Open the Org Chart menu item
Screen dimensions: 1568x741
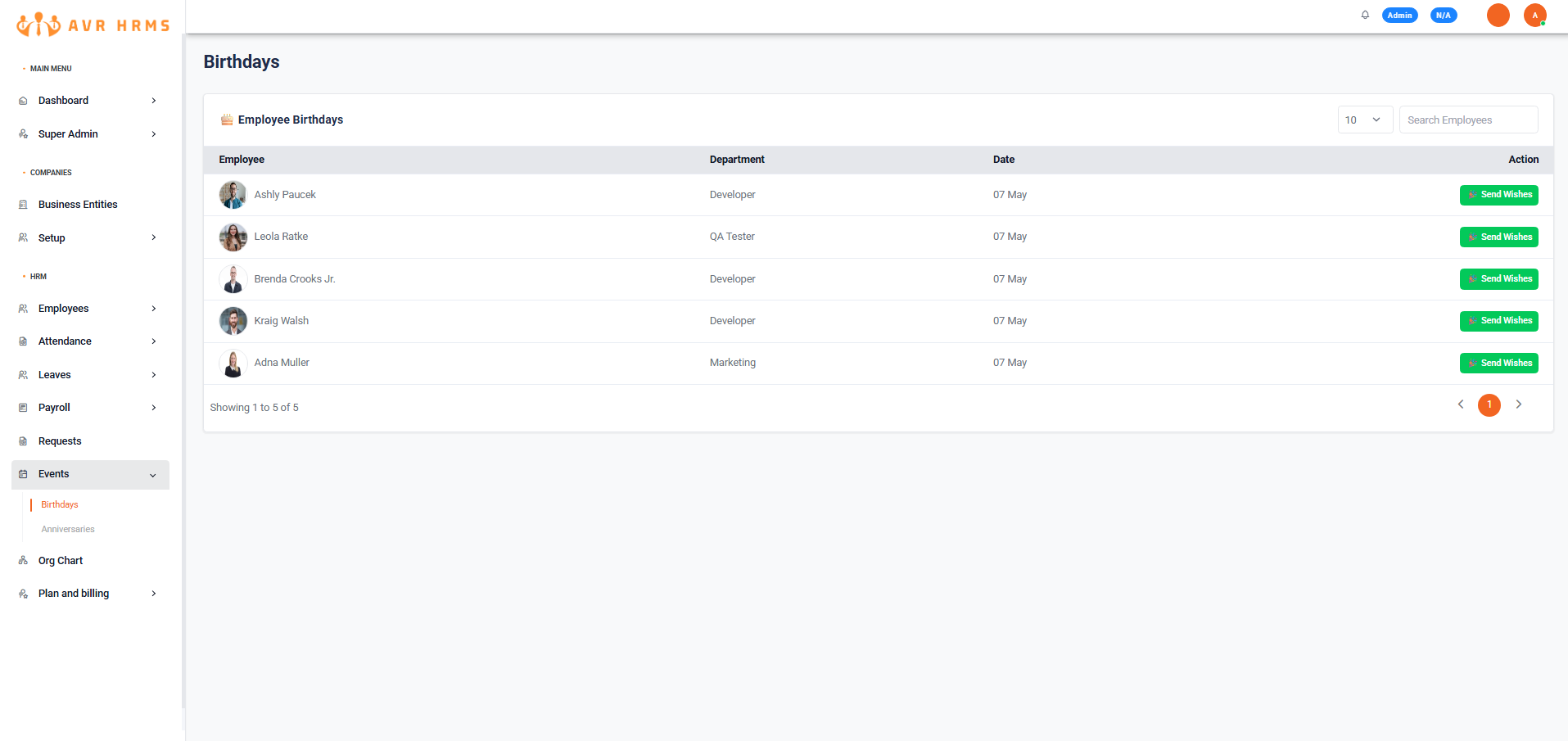(x=90, y=561)
